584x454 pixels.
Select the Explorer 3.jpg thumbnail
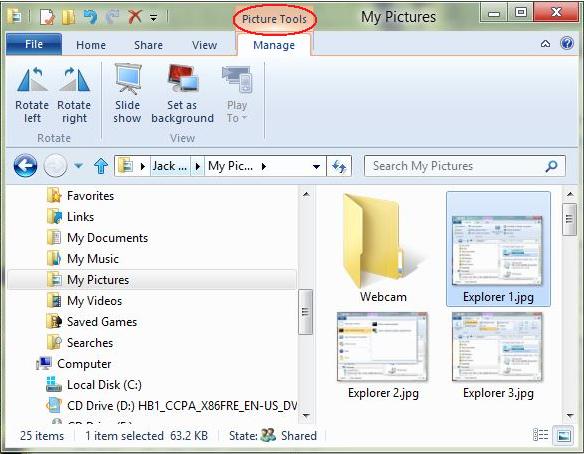pos(498,356)
